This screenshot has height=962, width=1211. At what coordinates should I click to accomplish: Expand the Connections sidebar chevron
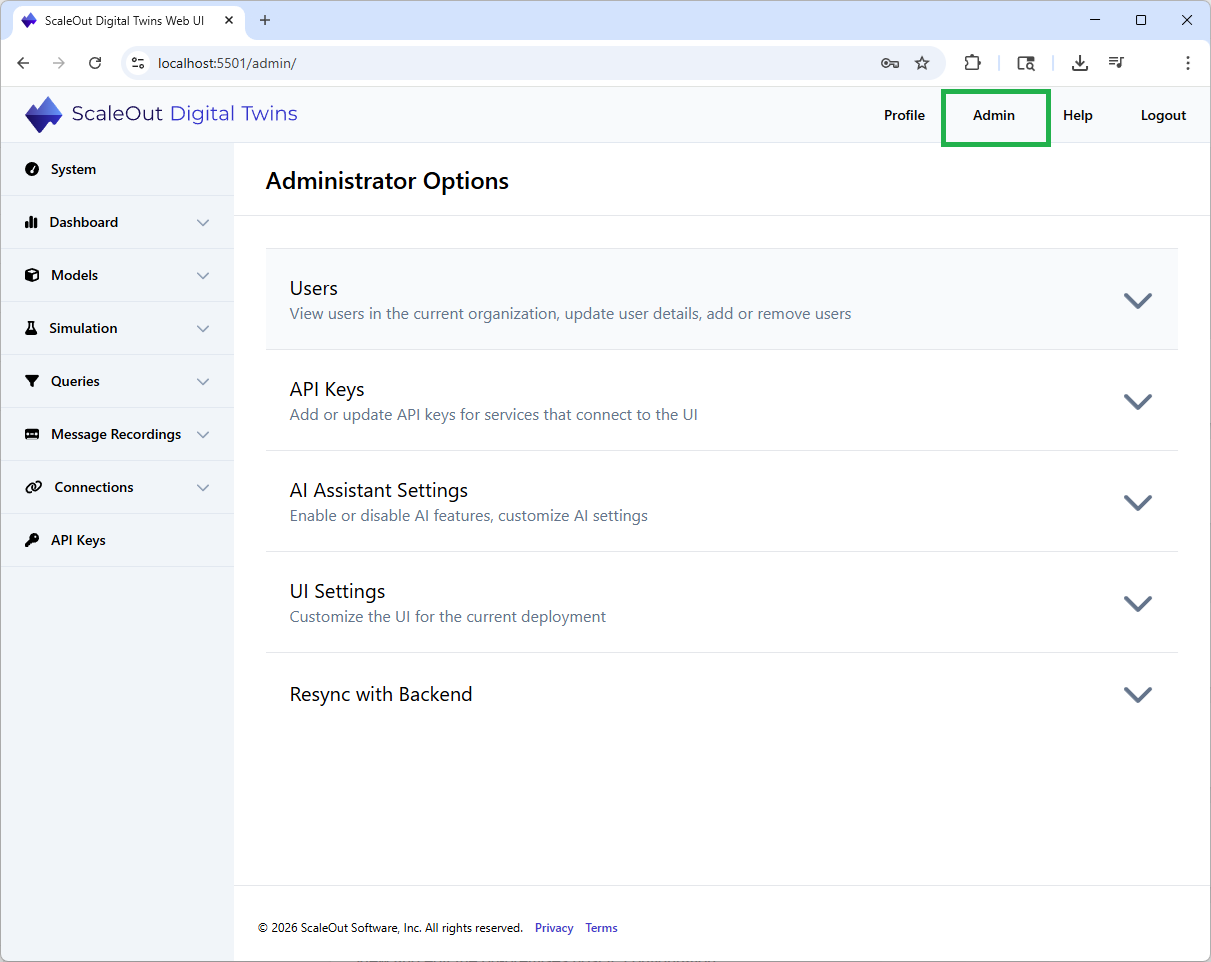(203, 487)
